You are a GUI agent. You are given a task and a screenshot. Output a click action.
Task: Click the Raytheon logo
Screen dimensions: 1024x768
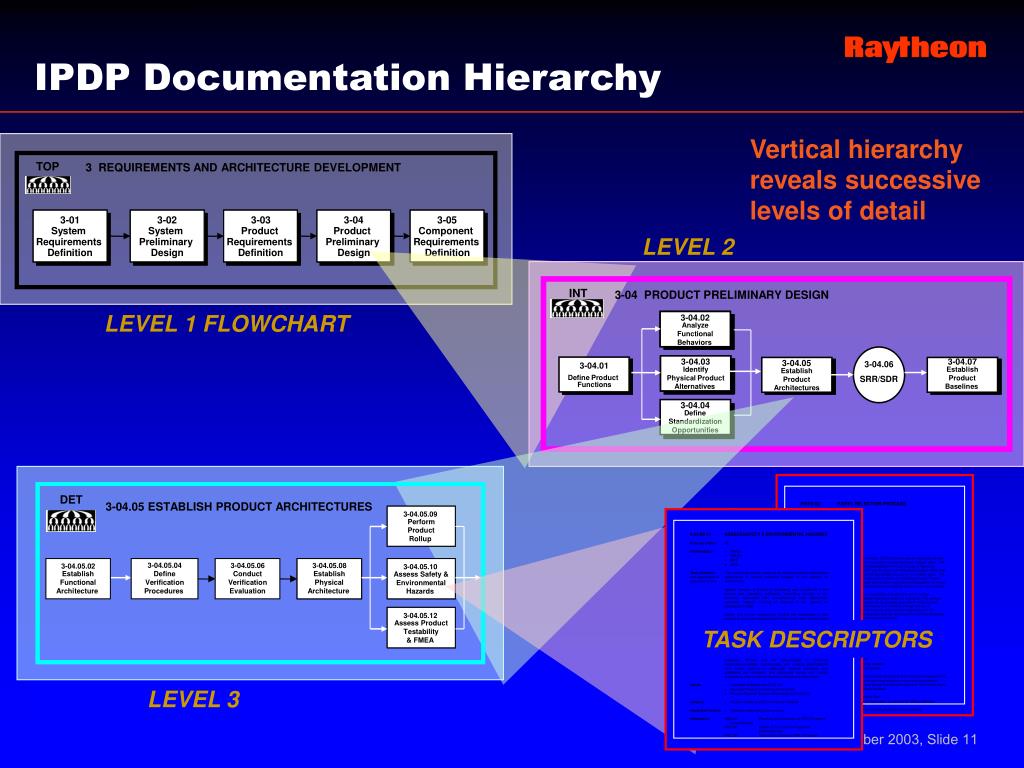pos(915,48)
